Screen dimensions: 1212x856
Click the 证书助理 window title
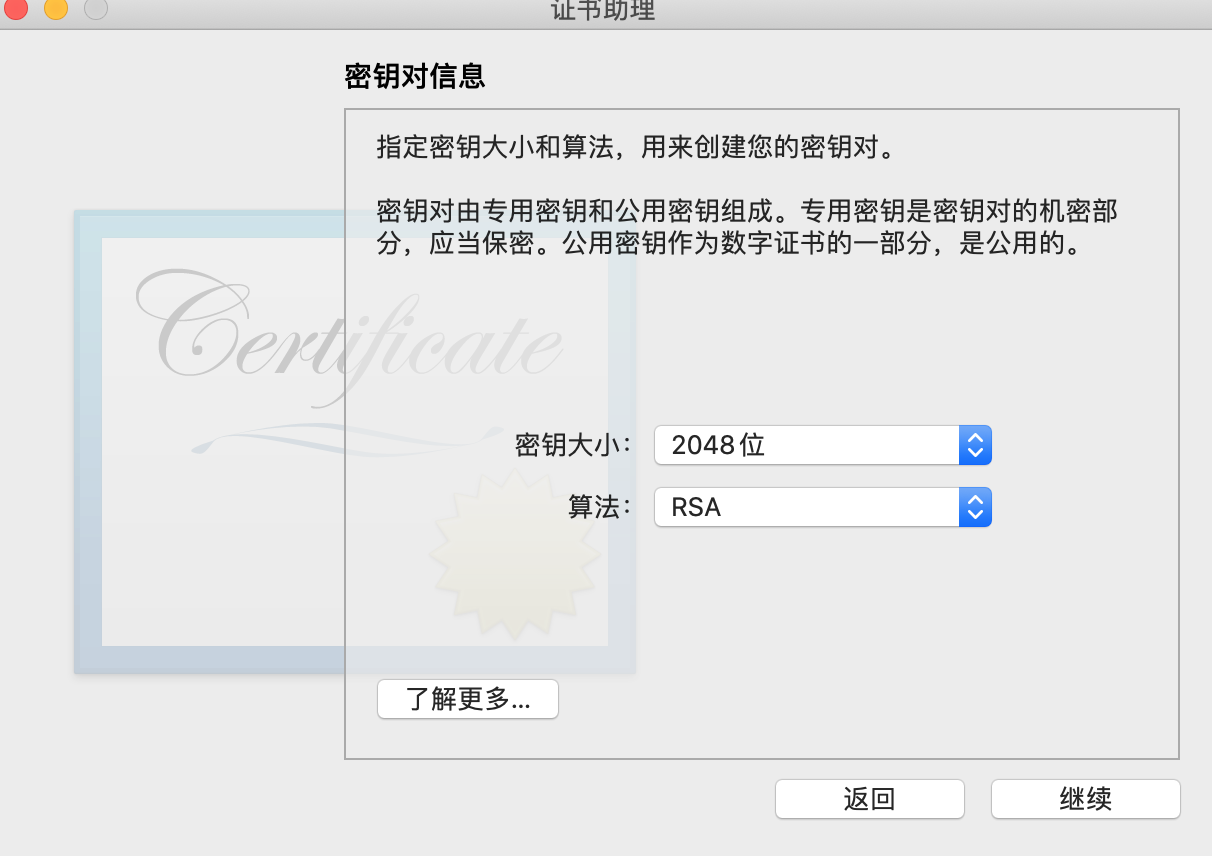coord(603,11)
